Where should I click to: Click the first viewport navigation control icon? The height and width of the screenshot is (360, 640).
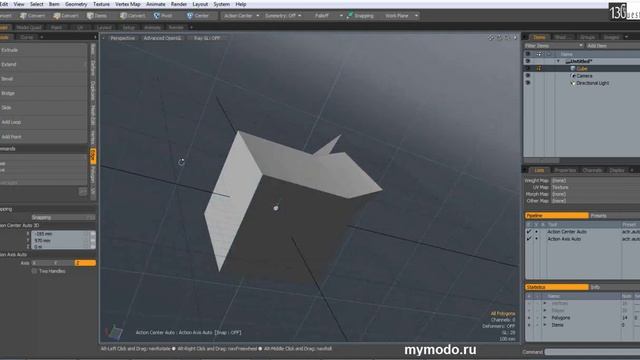(491, 38)
